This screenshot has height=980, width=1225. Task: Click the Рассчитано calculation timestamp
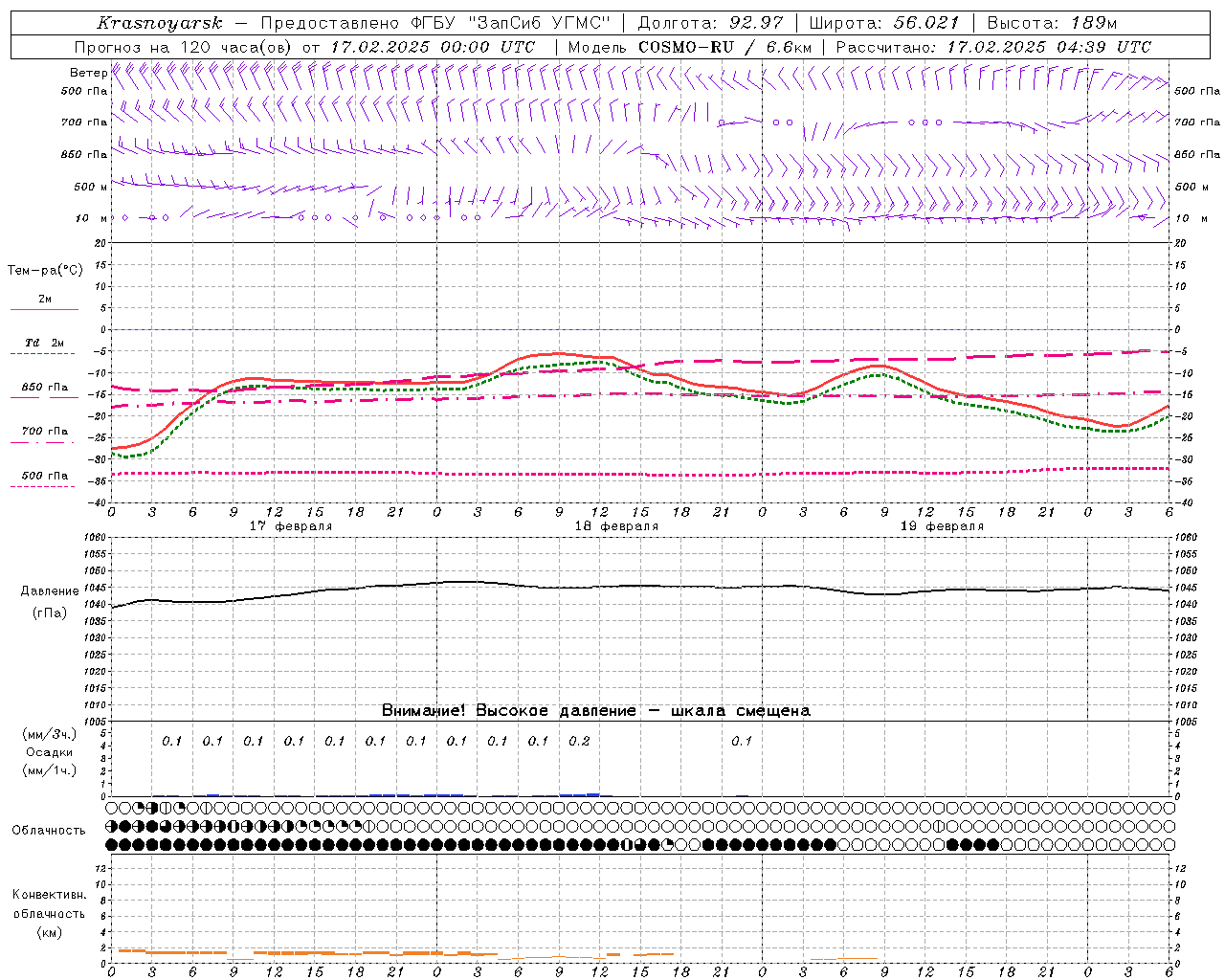click(x=993, y=47)
